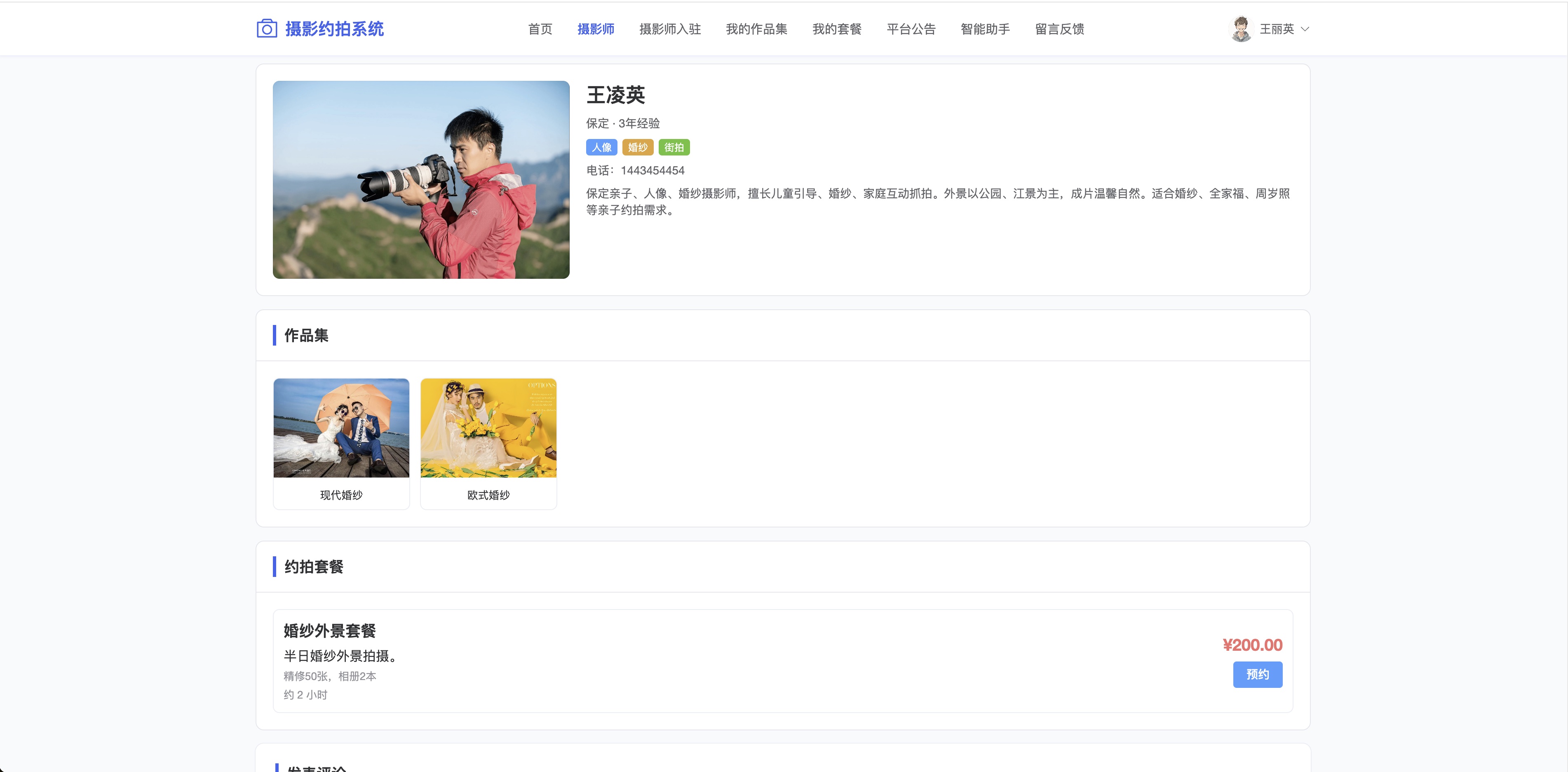Click the camera logo icon
The image size is (1568, 772).
(x=267, y=28)
